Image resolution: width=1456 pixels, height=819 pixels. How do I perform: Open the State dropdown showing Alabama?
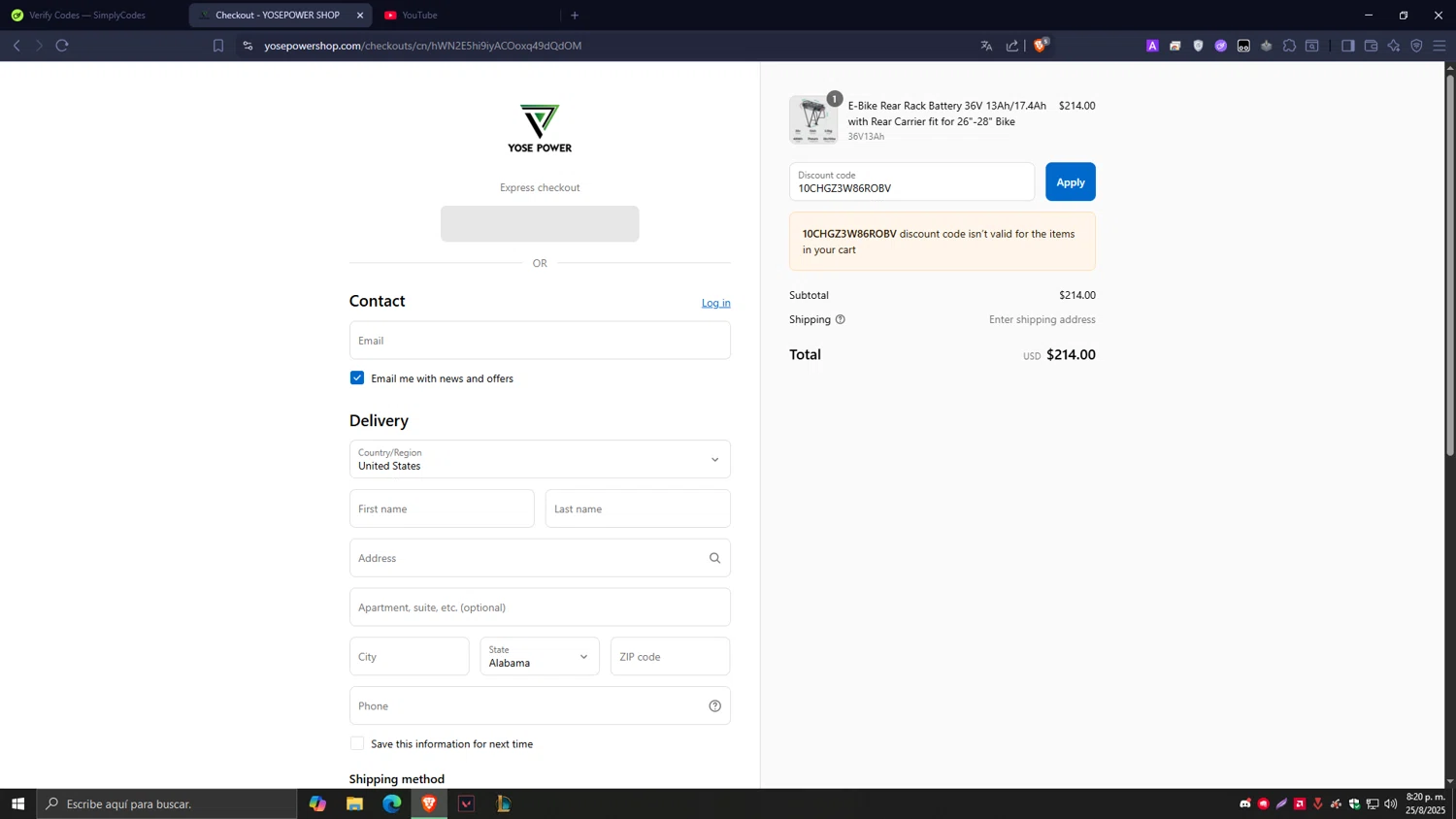(x=540, y=656)
